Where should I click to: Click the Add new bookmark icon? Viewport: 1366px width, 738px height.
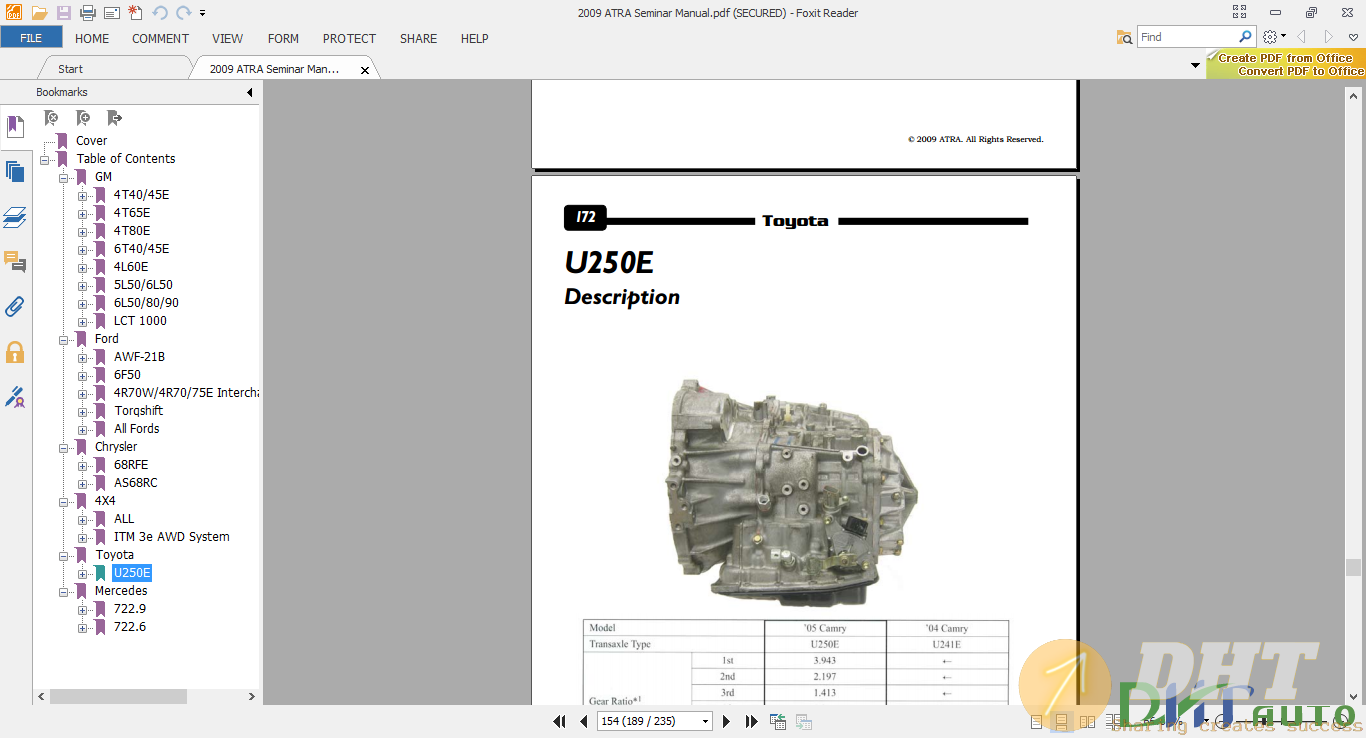pyautogui.click(x=83, y=118)
